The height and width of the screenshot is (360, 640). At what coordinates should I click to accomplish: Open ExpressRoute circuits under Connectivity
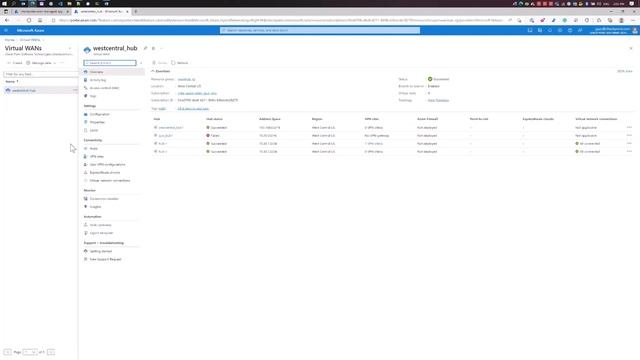(105, 172)
